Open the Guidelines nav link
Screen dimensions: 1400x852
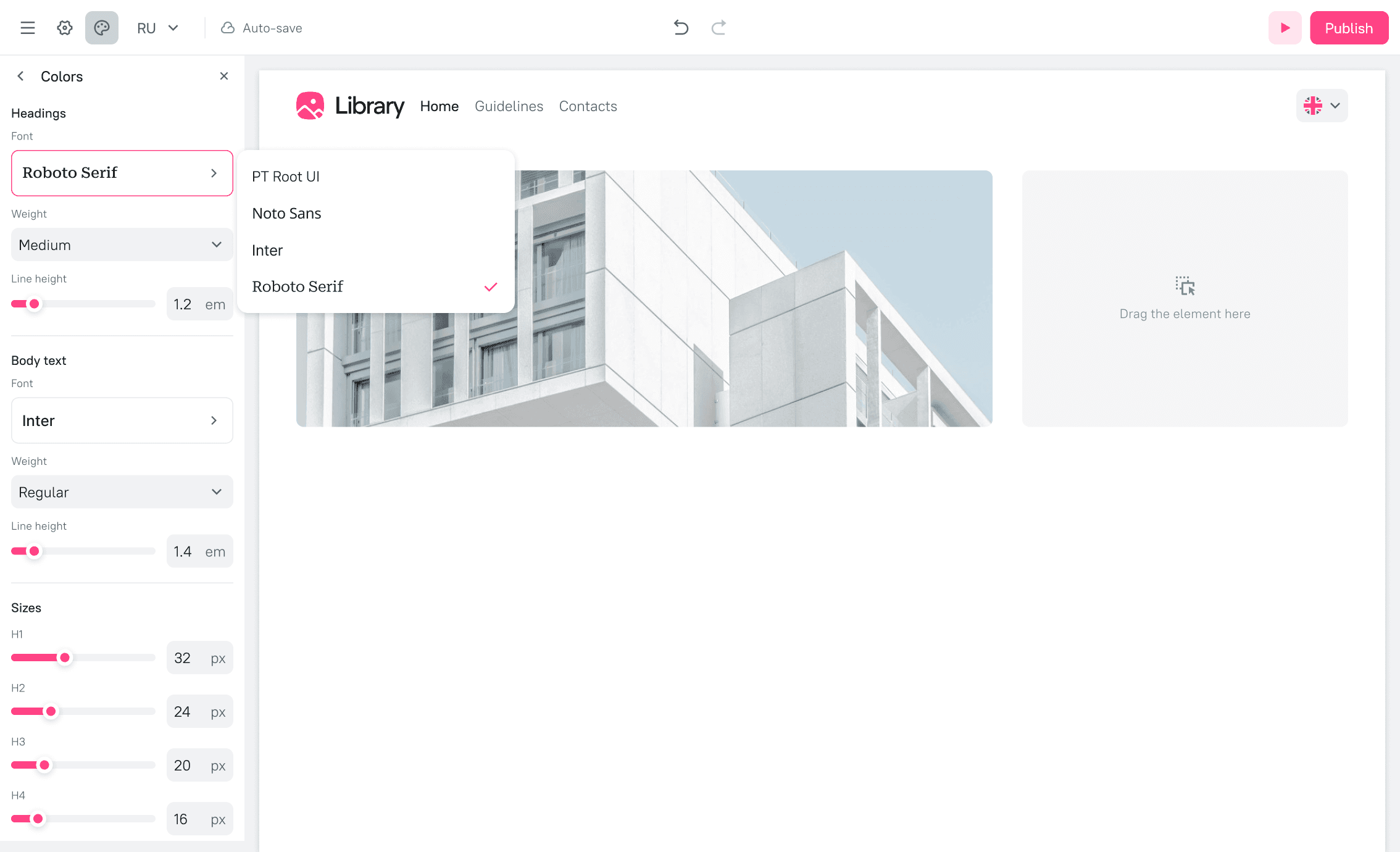[x=509, y=106]
